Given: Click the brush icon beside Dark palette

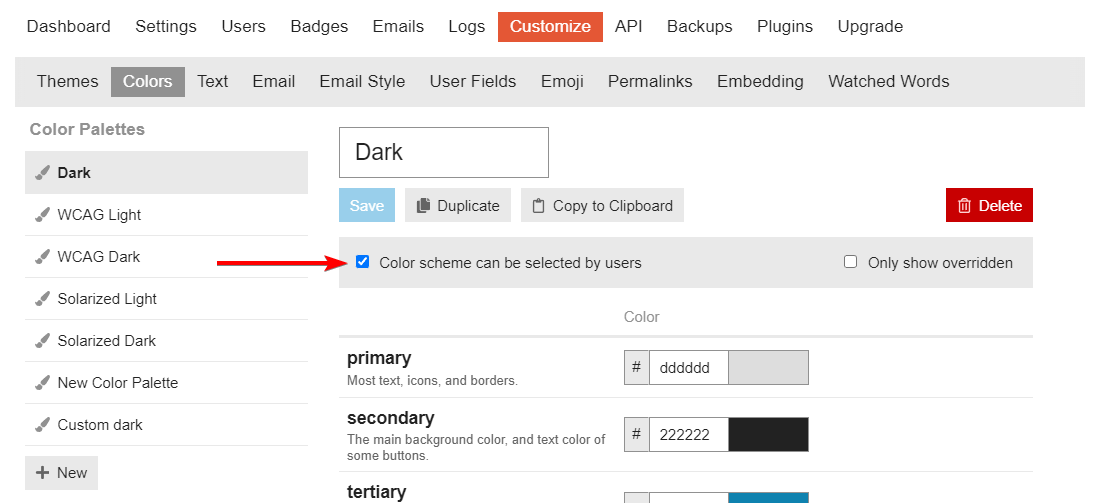Looking at the screenshot, I should coord(43,173).
